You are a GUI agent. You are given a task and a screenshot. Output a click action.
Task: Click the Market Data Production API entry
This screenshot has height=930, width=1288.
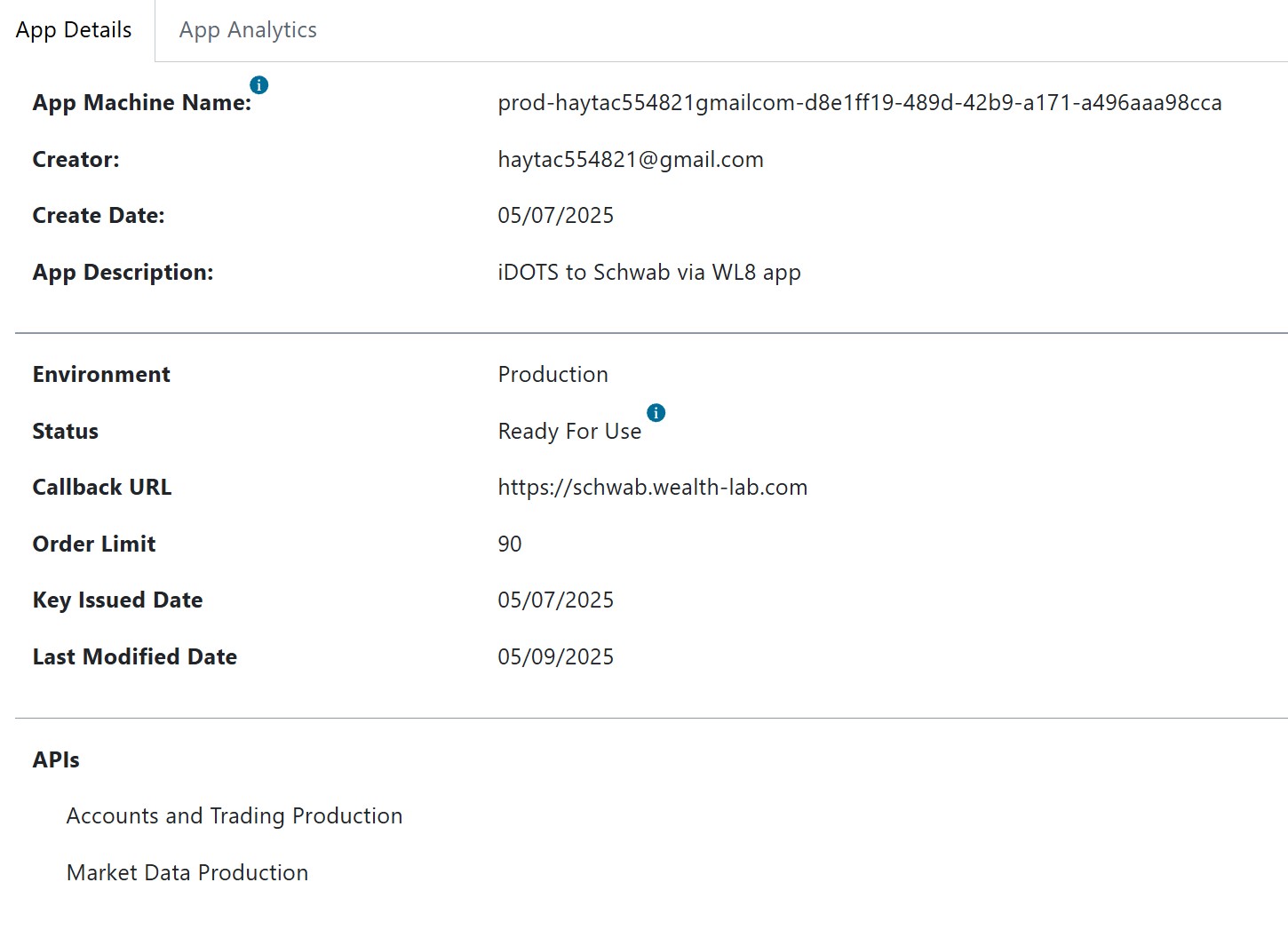coord(187,873)
